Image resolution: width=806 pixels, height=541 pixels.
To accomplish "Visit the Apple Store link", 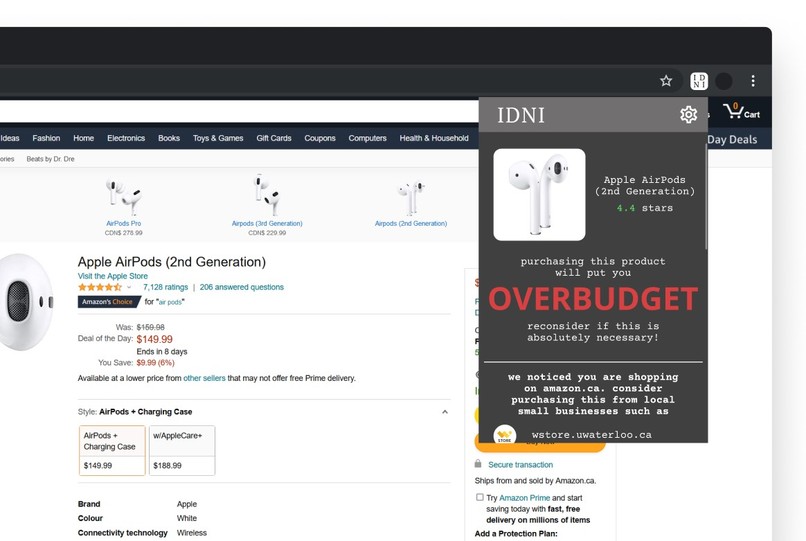I will click(x=113, y=276).
